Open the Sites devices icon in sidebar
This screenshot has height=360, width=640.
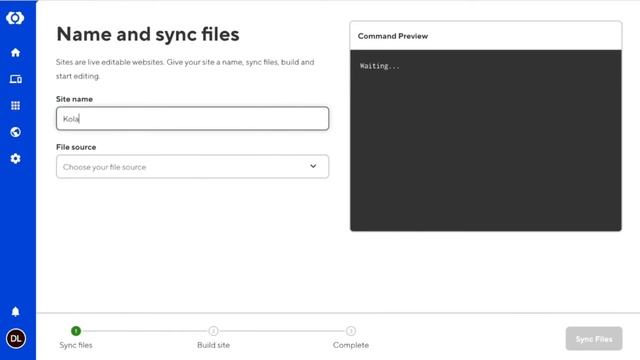click(x=16, y=79)
